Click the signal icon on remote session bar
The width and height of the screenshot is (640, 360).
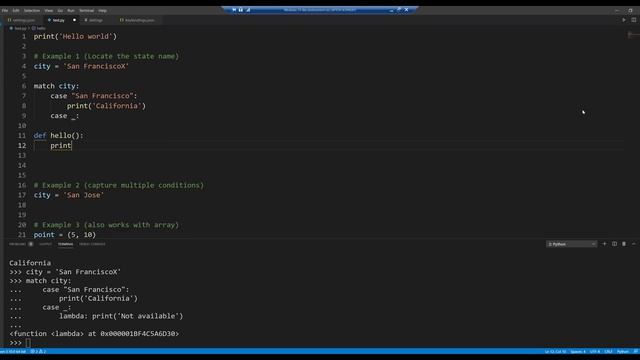click(248, 10)
